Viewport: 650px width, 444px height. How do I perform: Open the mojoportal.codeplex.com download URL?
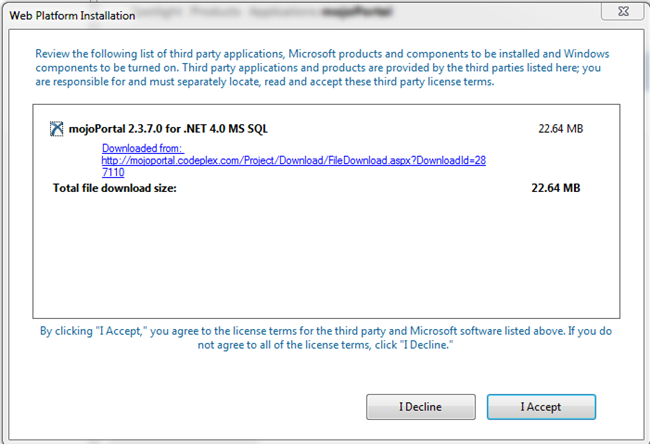(x=294, y=160)
